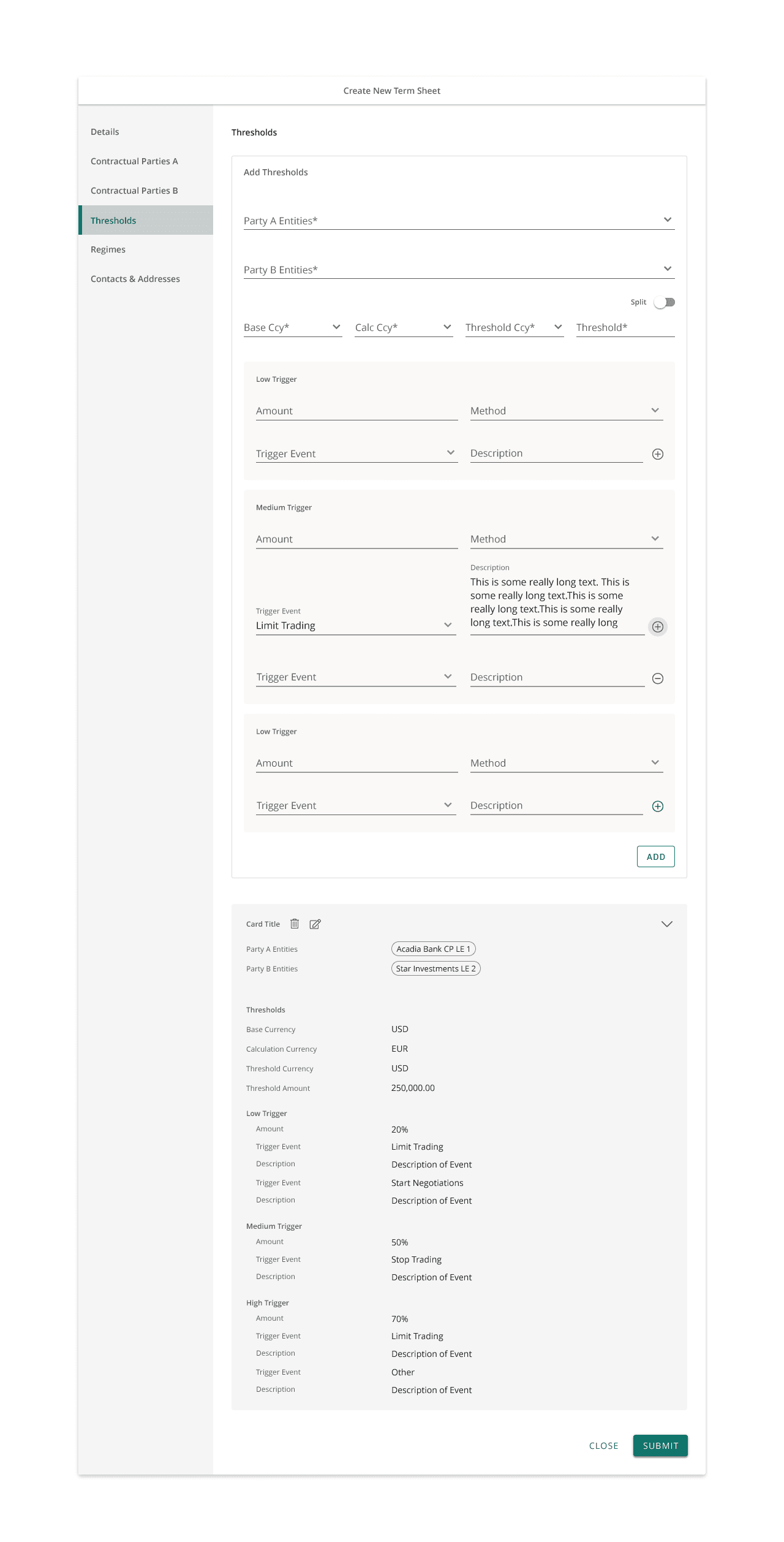Image resolution: width=784 pixels, height=1542 pixels.
Task: Click the Threshold input field
Action: (x=625, y=327)
